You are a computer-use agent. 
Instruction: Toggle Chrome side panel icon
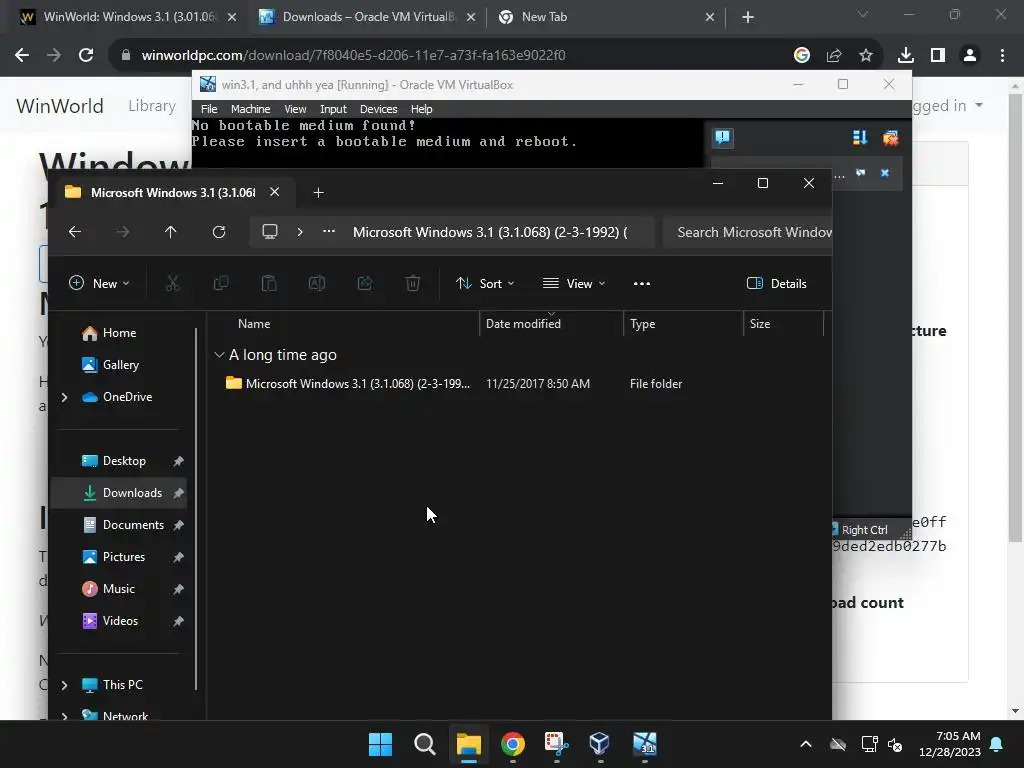pos(938,55)
